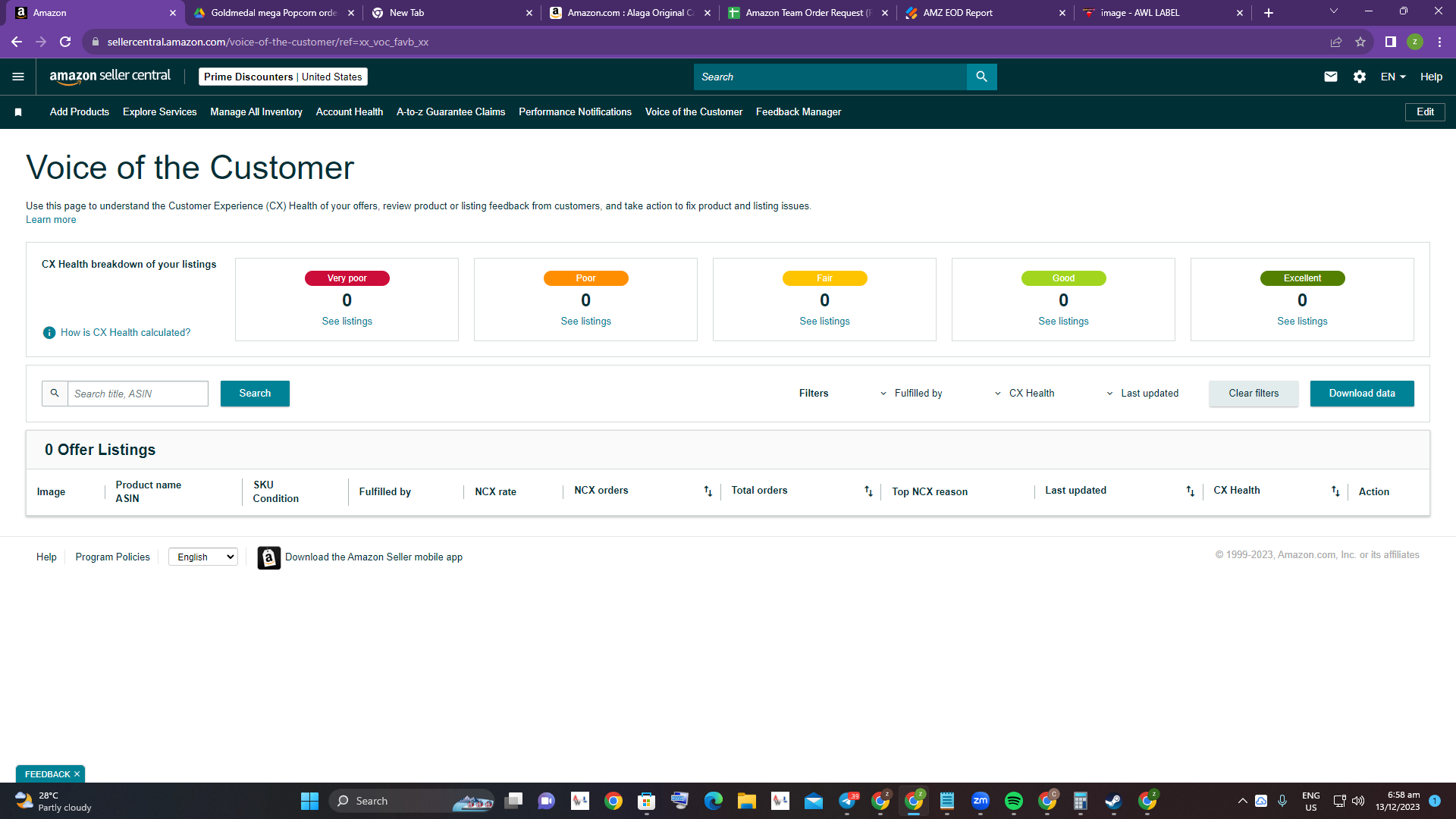Switch to the image - AWL LABEL tab
This screenshot has height=819, width=1456.
pyautogui.click(x=1163, y=13)
